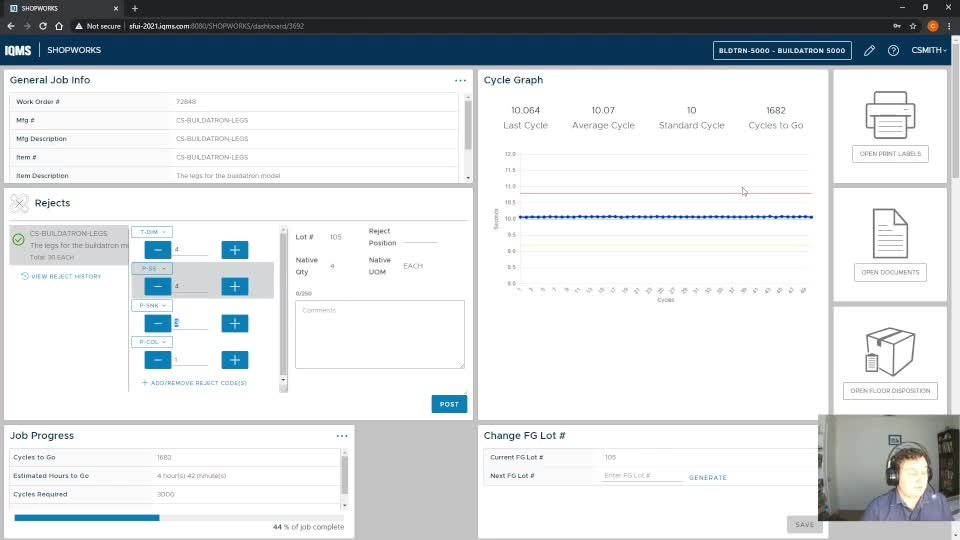
Task: Click Cycles to Go value 1682 in graph
Action: 776,110
